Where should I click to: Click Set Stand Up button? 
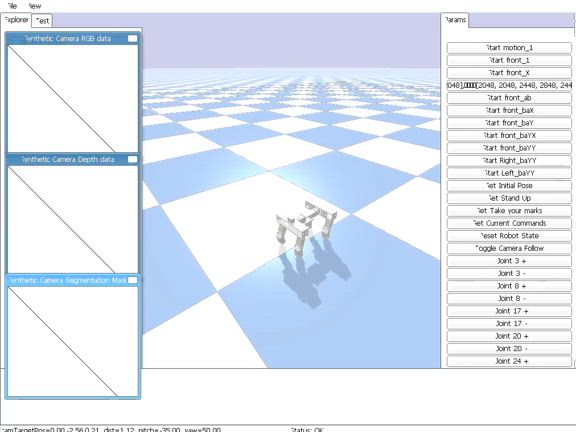coord(509,198)
